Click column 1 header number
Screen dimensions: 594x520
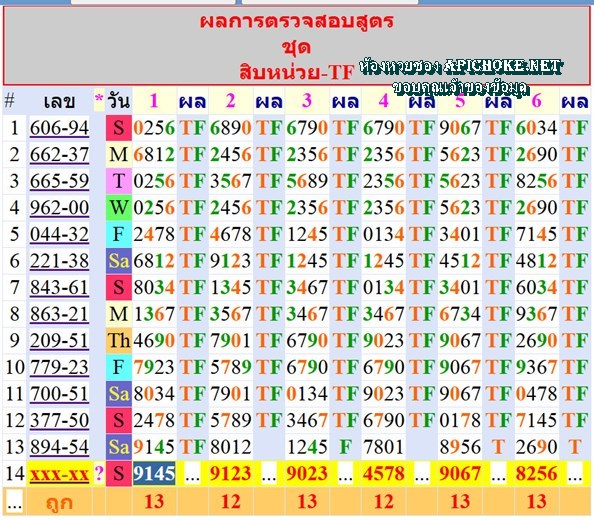(154, 101)
